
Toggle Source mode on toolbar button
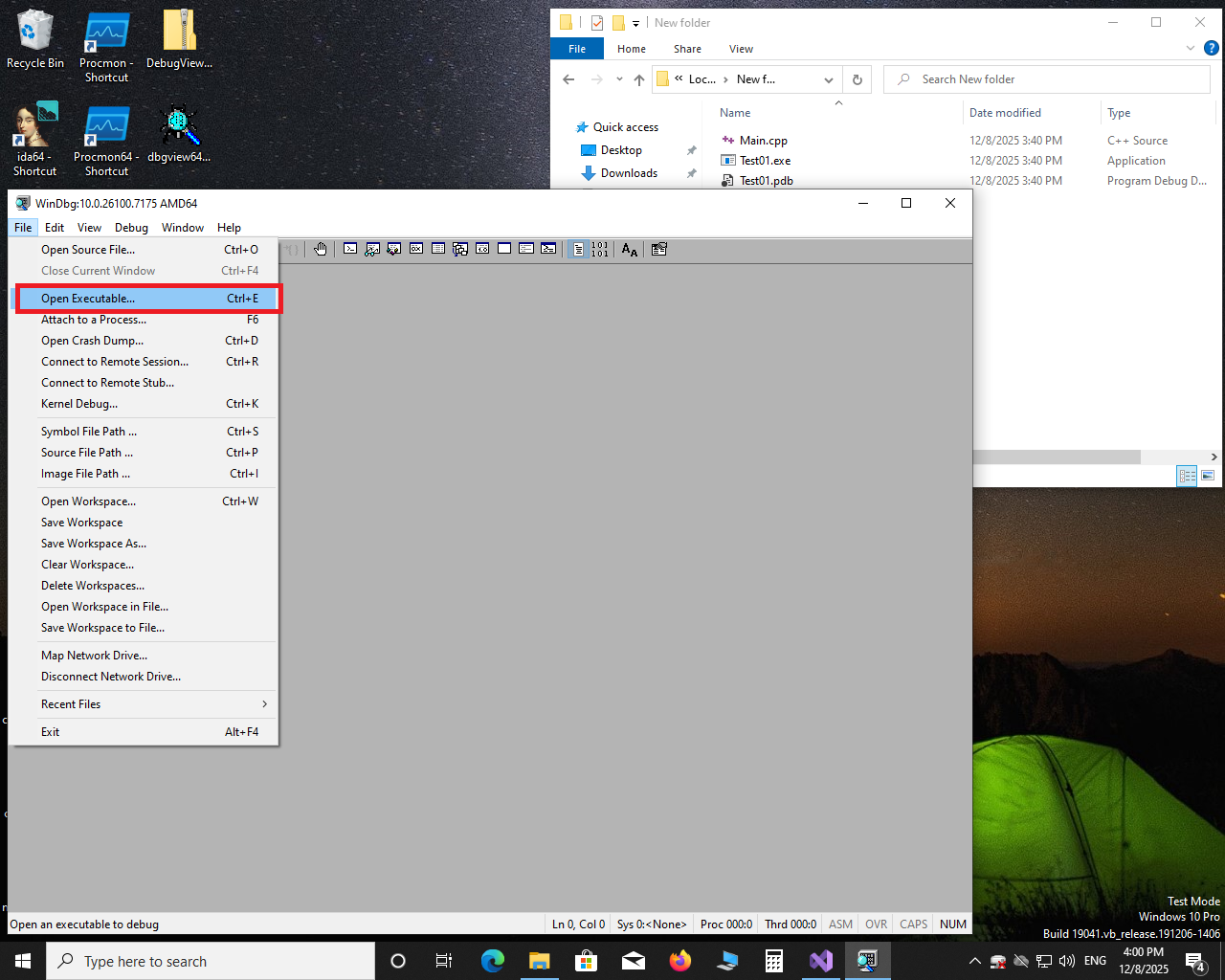578,249
